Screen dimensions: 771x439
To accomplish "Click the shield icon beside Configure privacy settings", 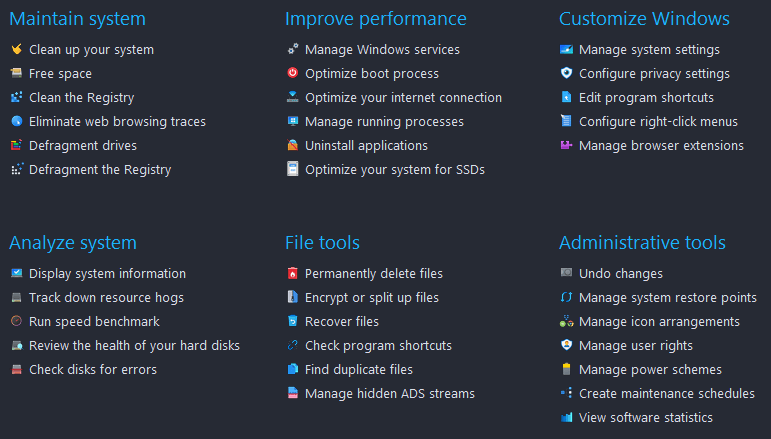I will coord(566,73).
